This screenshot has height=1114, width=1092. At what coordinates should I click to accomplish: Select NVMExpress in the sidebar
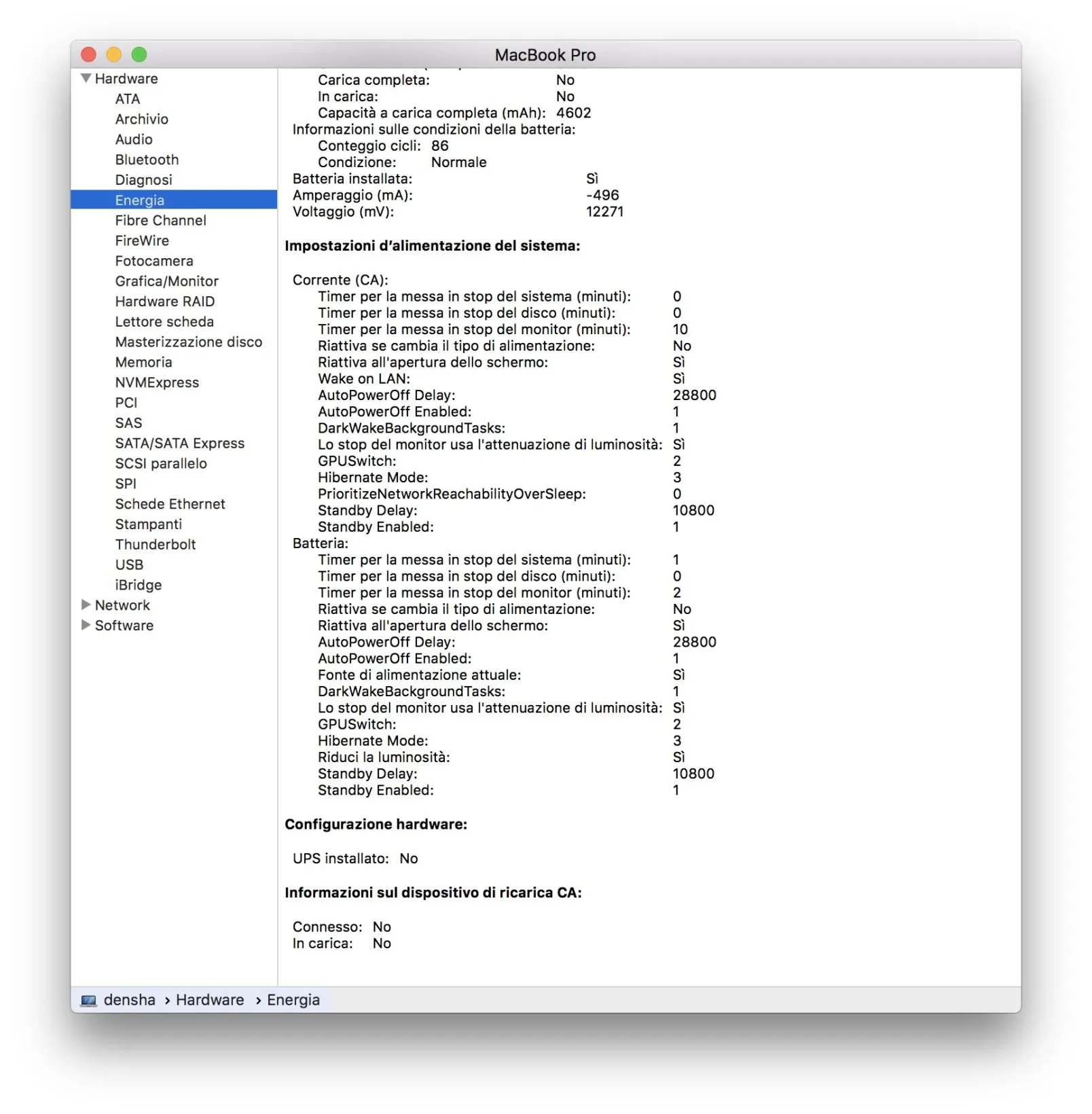coord(157,382)
